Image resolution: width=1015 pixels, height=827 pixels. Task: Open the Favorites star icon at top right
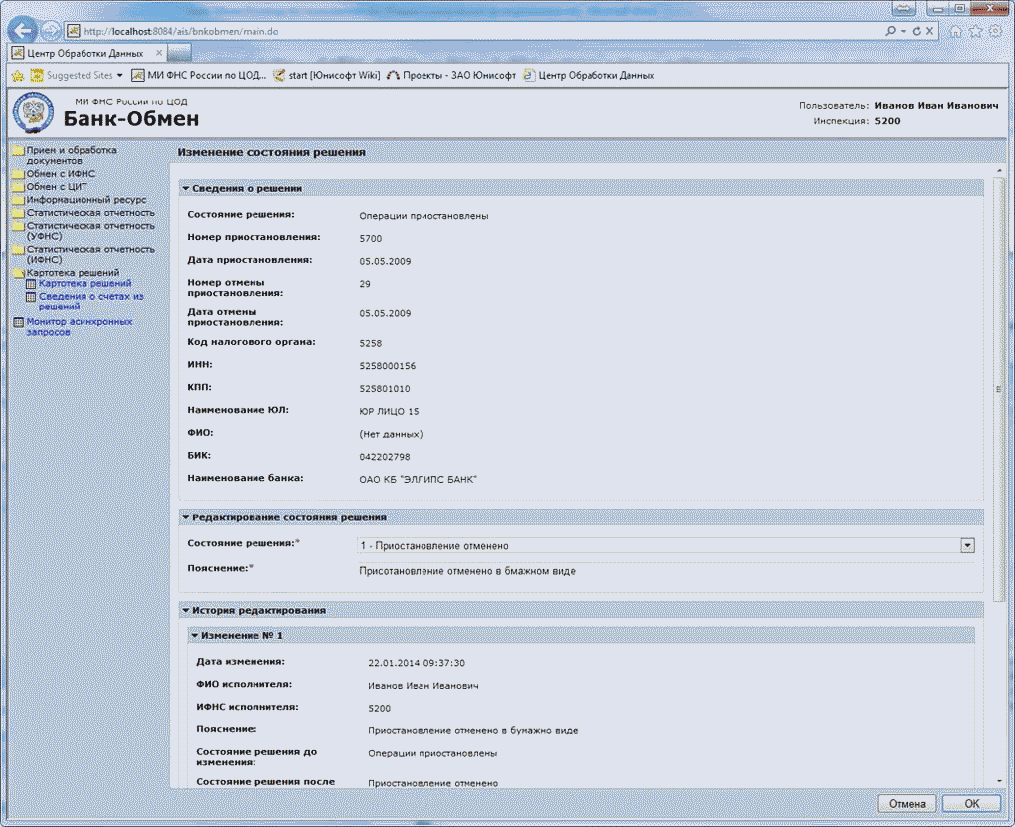pos(976,32)
